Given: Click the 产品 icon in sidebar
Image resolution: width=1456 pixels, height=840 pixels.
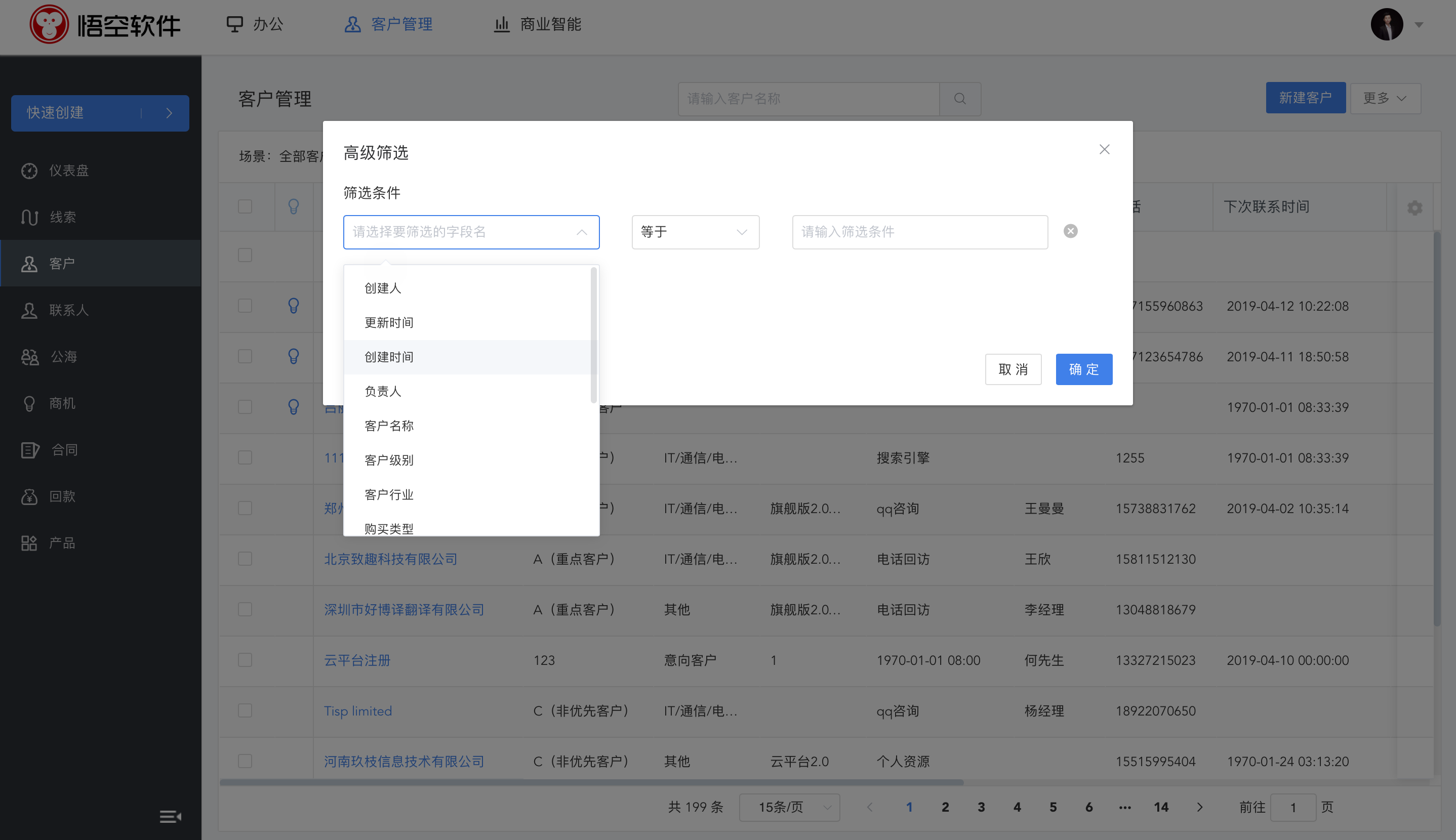Looking at the screenshot, I should [29, 543].
